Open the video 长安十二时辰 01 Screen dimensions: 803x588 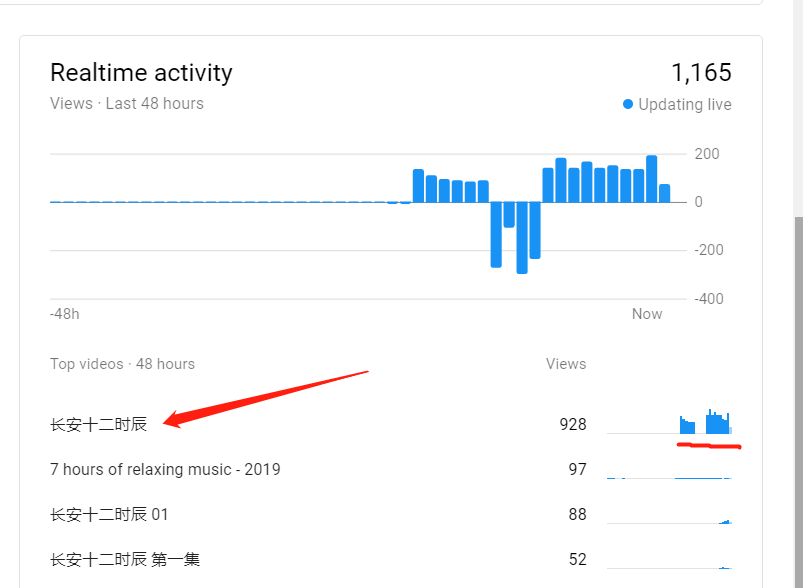tap(109, 514)
